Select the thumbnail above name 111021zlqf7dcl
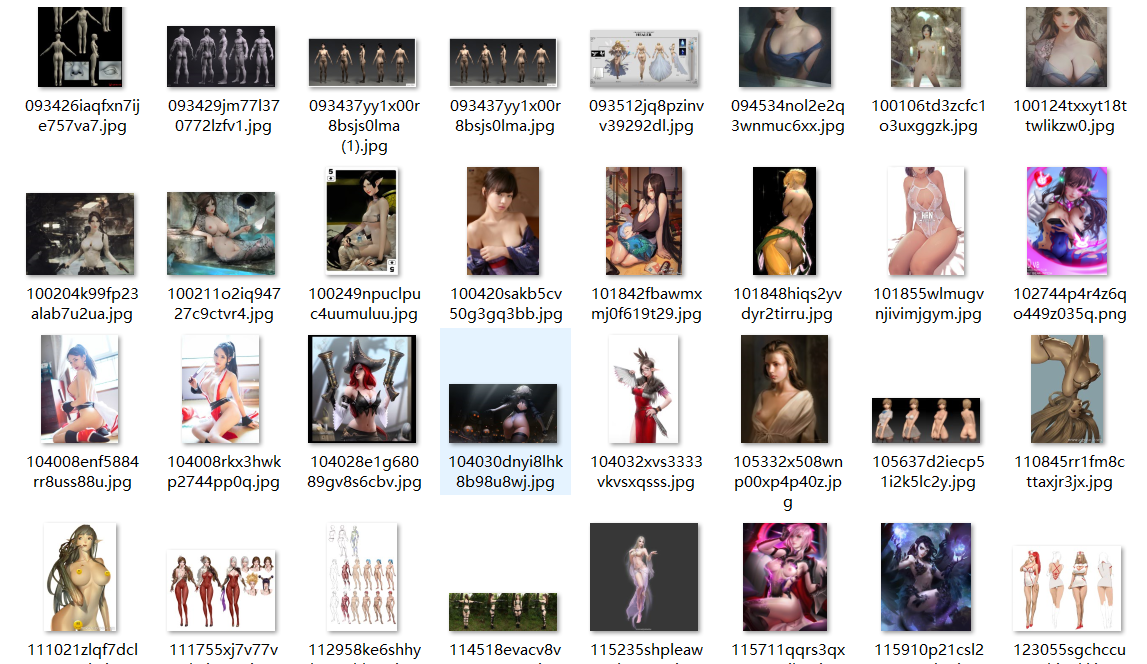 [x=80, y=577]
